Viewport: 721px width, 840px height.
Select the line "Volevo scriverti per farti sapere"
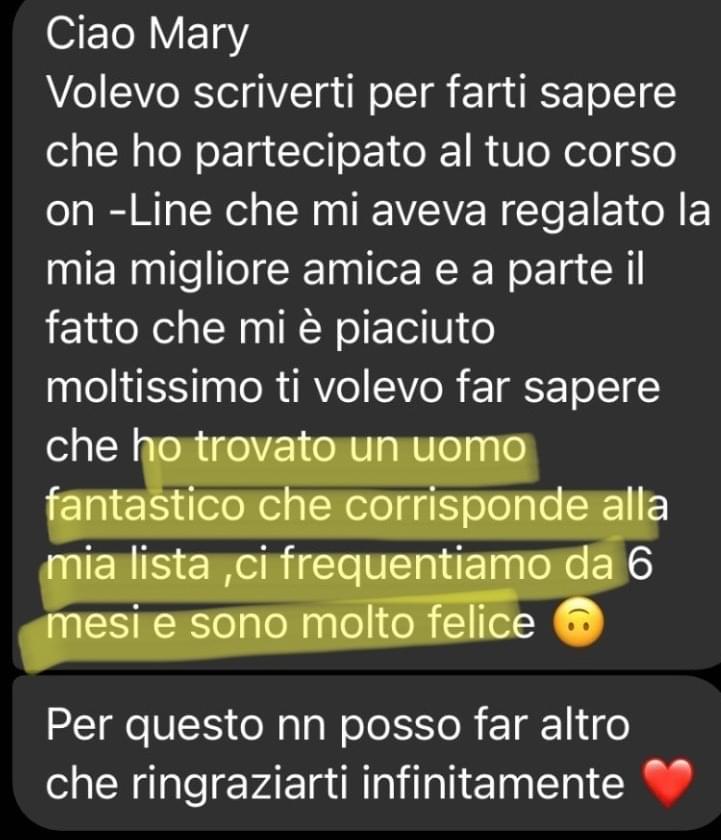(x=361, y=94)
